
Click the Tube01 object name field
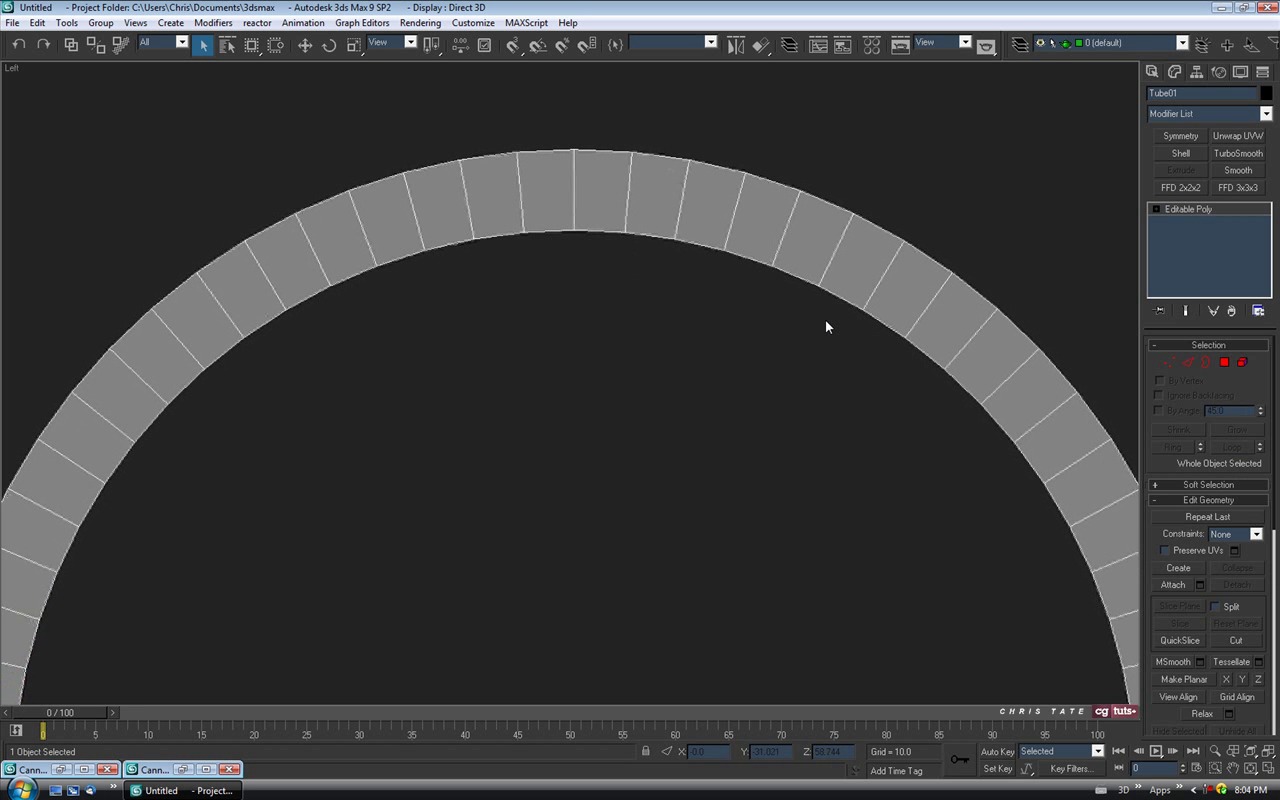(x=1201, y=93)
